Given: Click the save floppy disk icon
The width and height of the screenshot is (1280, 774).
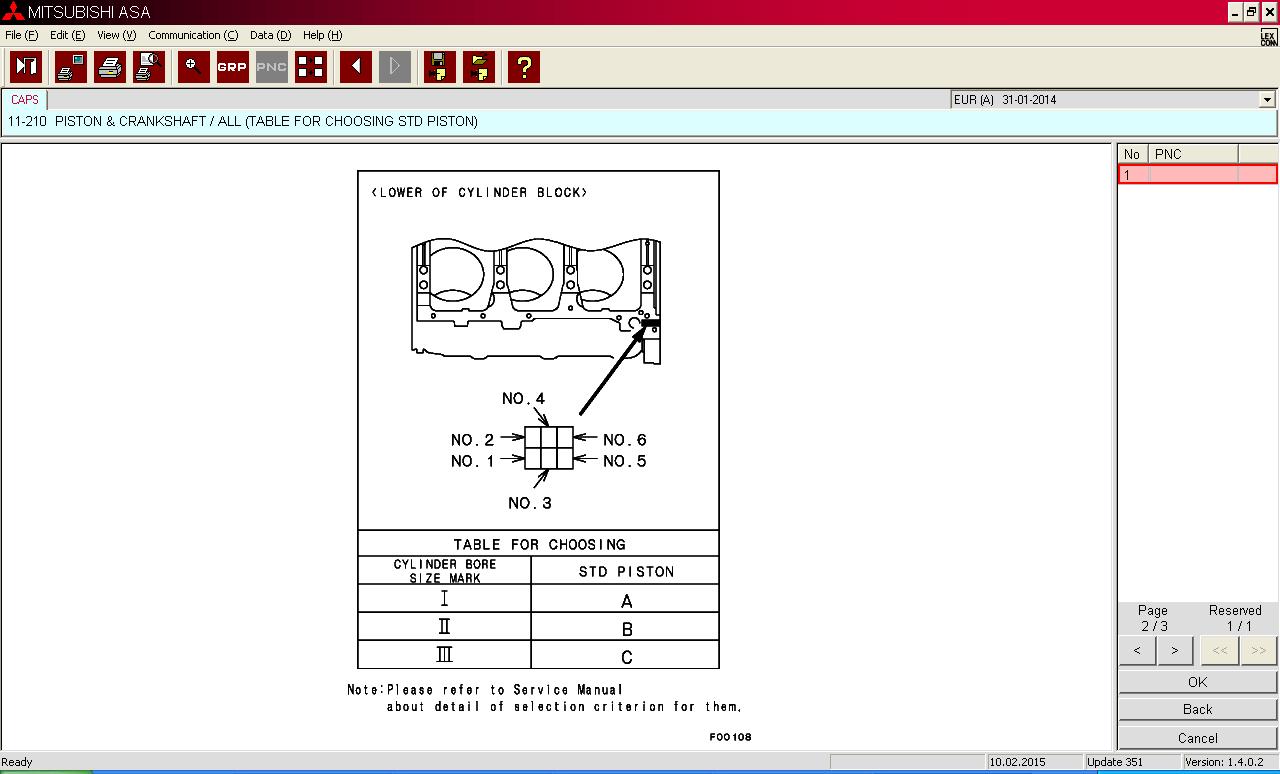Looking at the screenshot, I should (440, 67).
